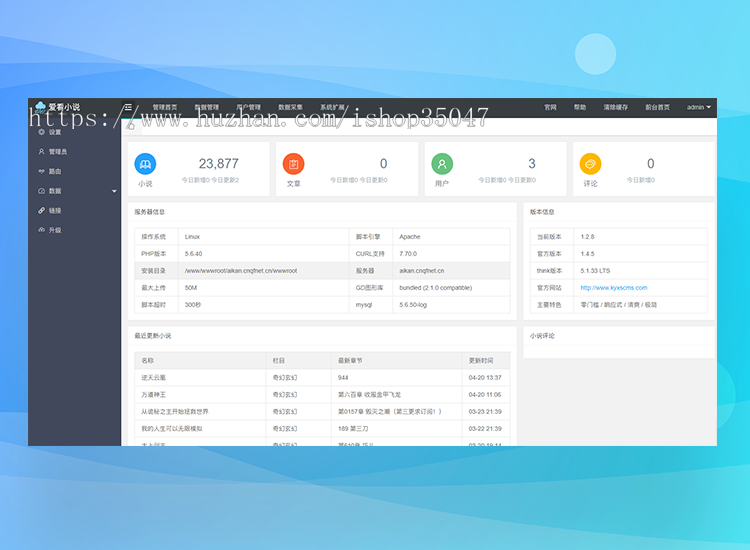The height and width of the screenshot is (550, 750).
Task: Open the 管理员 sidebar item
Action: pyautogui.click(x=74, y=152)
